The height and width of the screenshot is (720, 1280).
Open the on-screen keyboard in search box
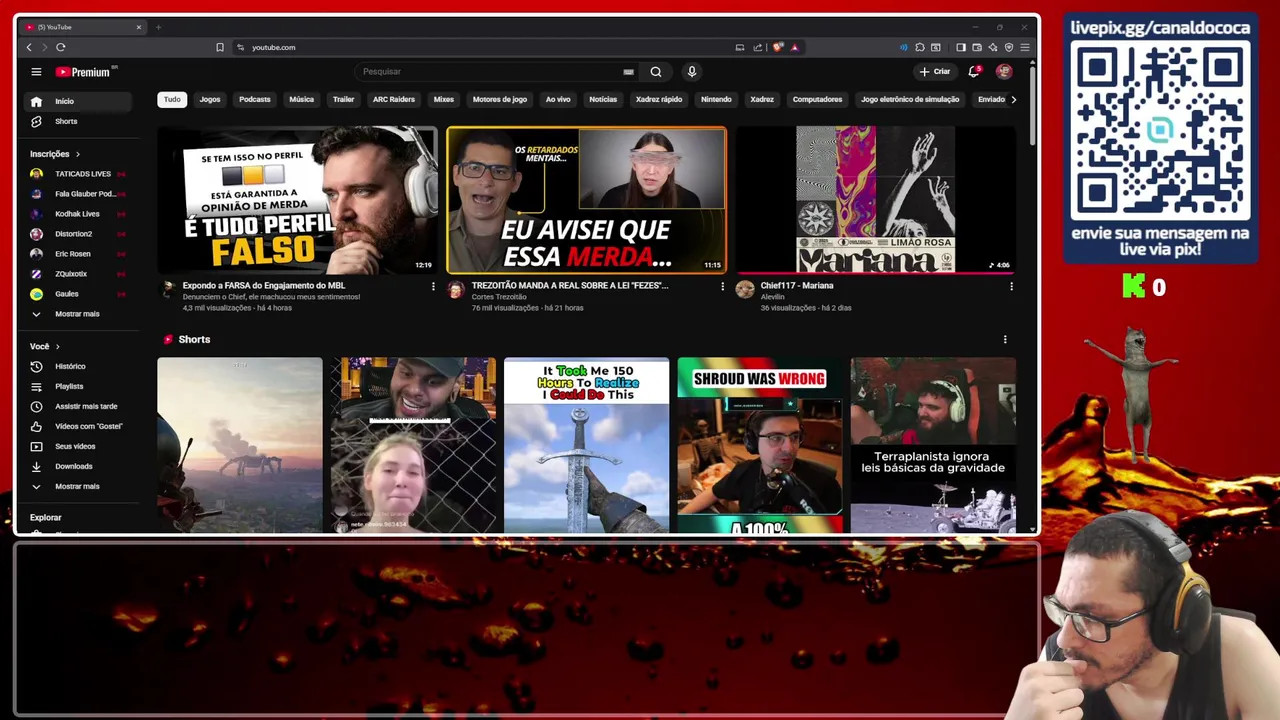tap(628, 72)
